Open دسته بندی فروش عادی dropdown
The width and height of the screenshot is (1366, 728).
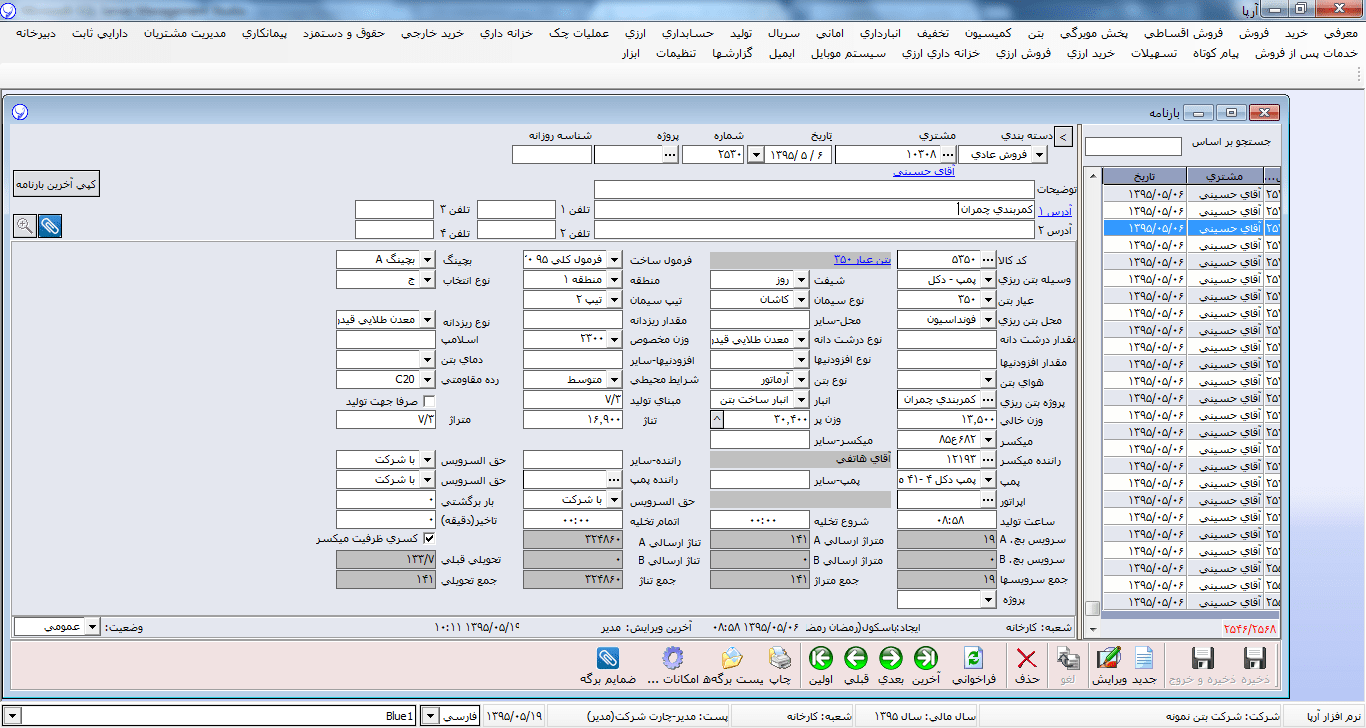(1039, 155)
